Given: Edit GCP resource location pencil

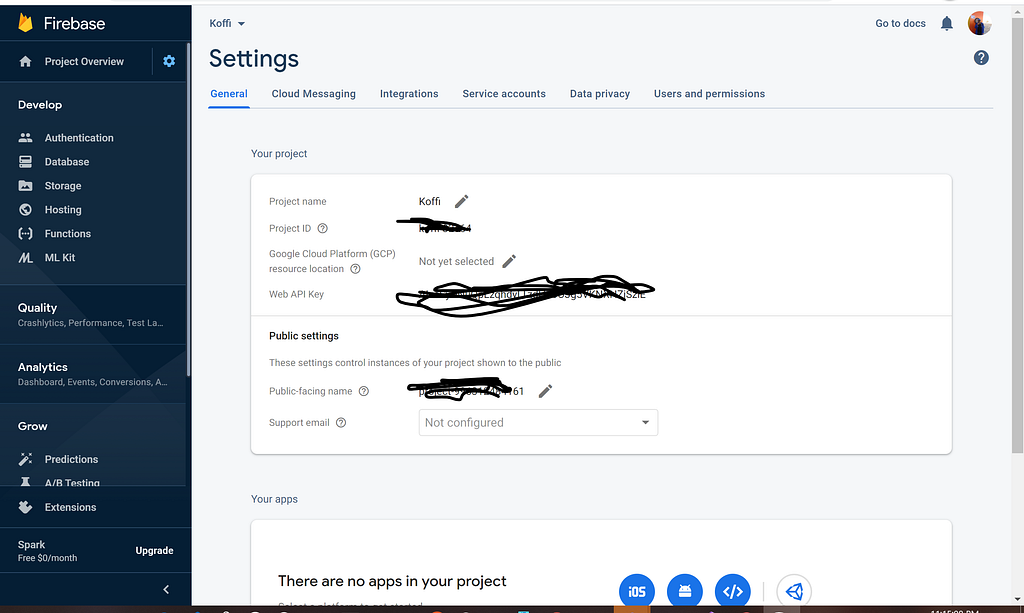Looking at the screenshot, I should click(509, 261).
